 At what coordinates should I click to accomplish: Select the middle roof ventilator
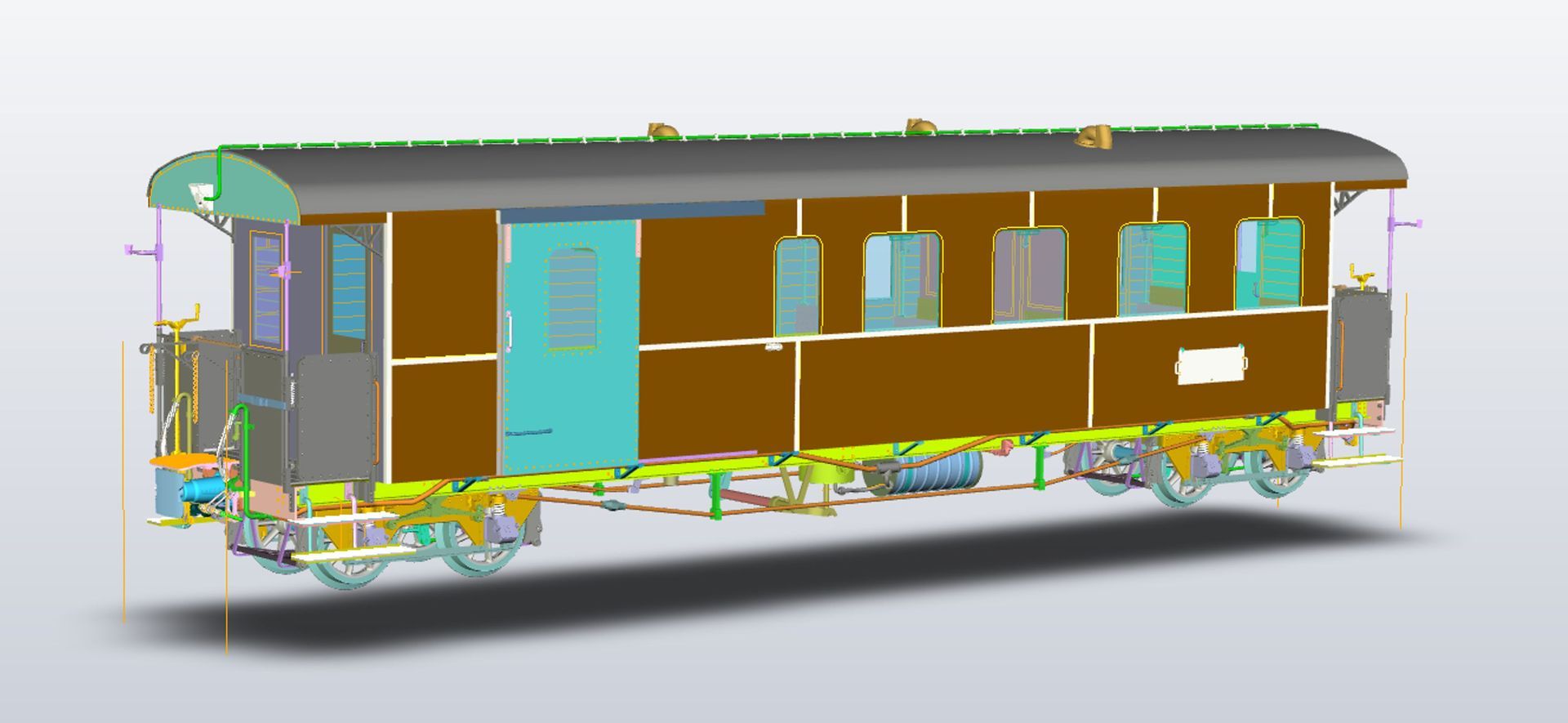pyautogui.click(x=921, y=127)
